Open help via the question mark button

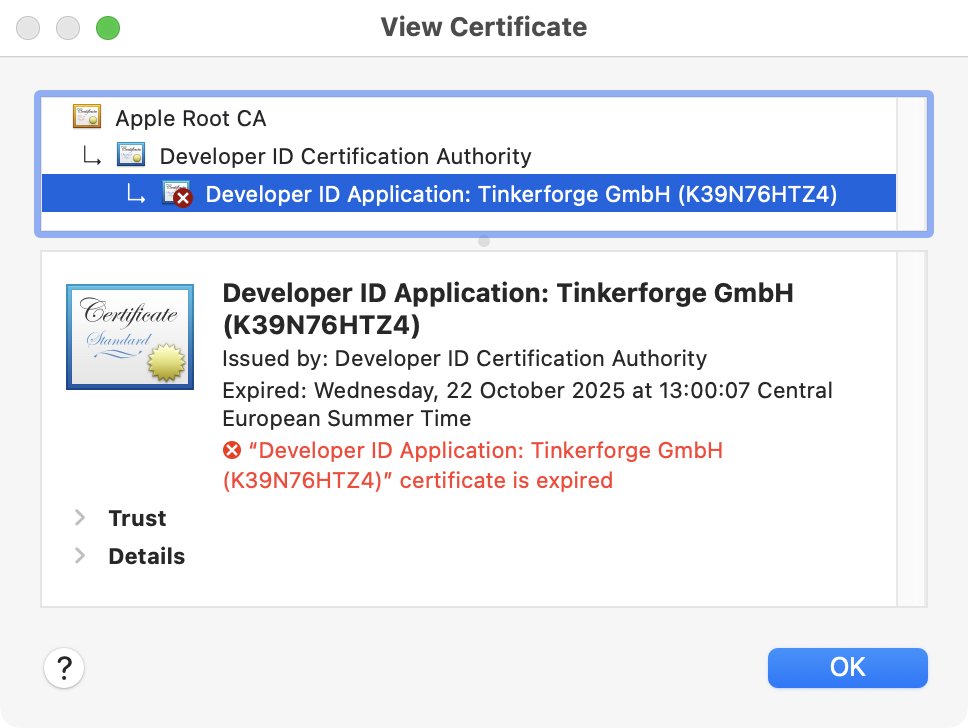[x=64, y=667]
